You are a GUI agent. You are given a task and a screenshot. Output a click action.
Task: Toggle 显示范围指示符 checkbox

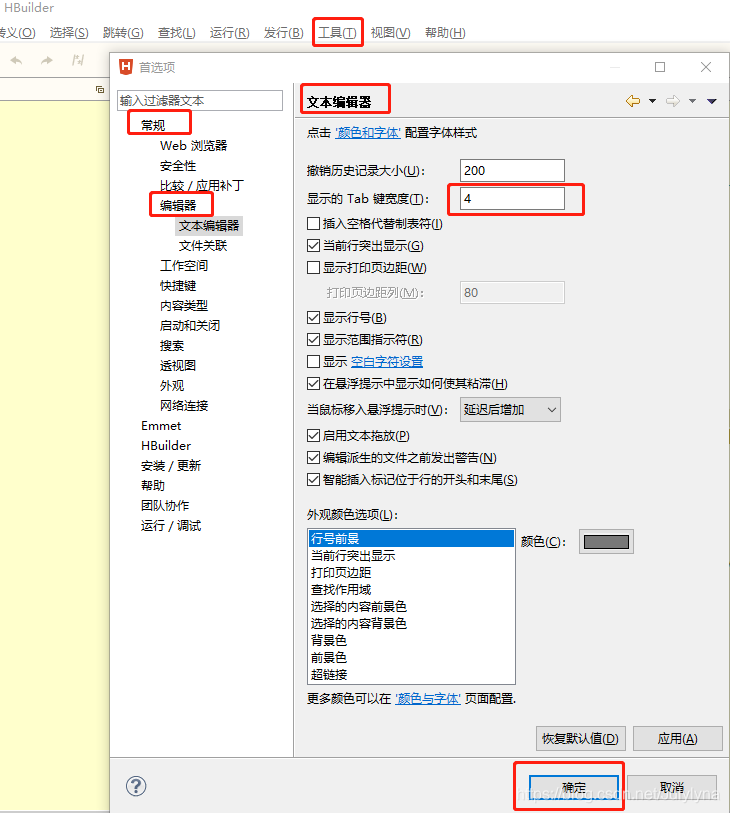pos(313,340)
